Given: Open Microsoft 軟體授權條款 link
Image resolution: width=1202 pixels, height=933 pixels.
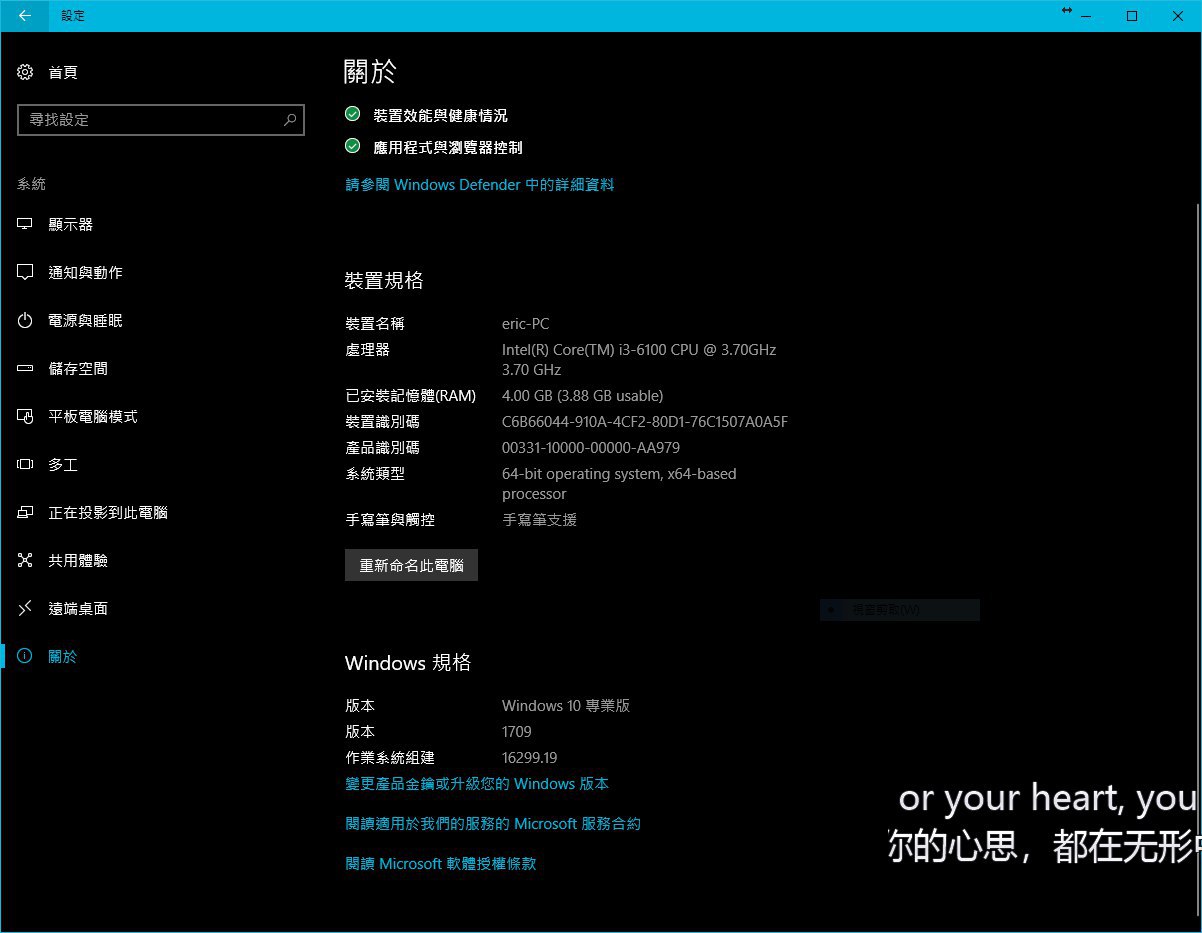Looking at the screenshot, I should (441, 864).
